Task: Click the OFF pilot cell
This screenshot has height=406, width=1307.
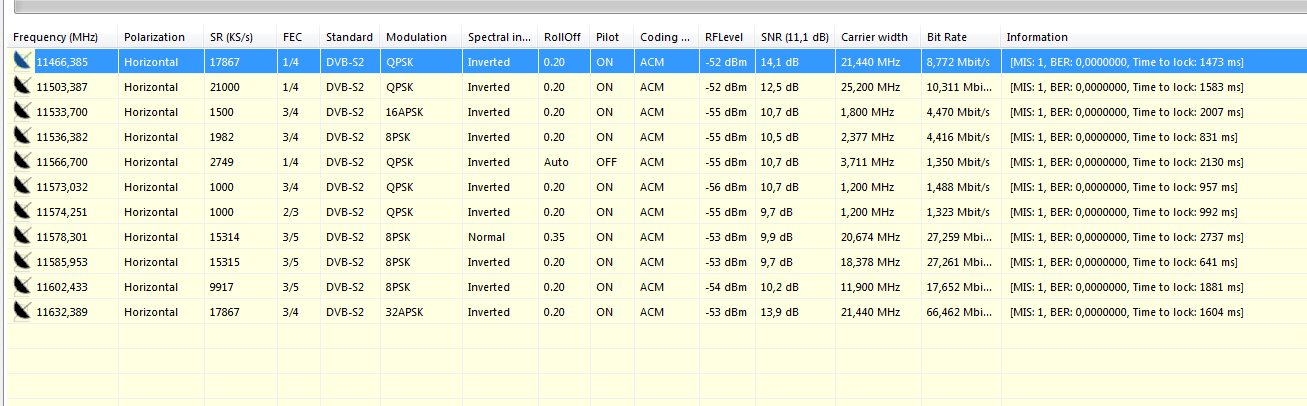Action: [606, 162]
